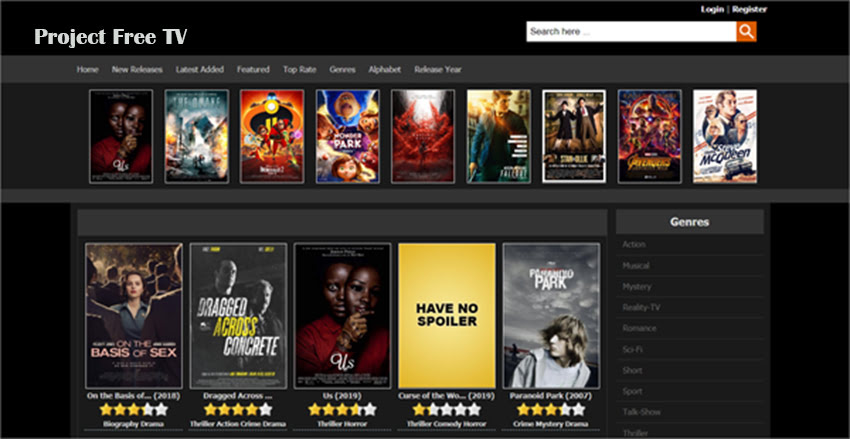The image size is (850, 439).
Task: Open Top Rate menu item
Action: click(299, 69)
